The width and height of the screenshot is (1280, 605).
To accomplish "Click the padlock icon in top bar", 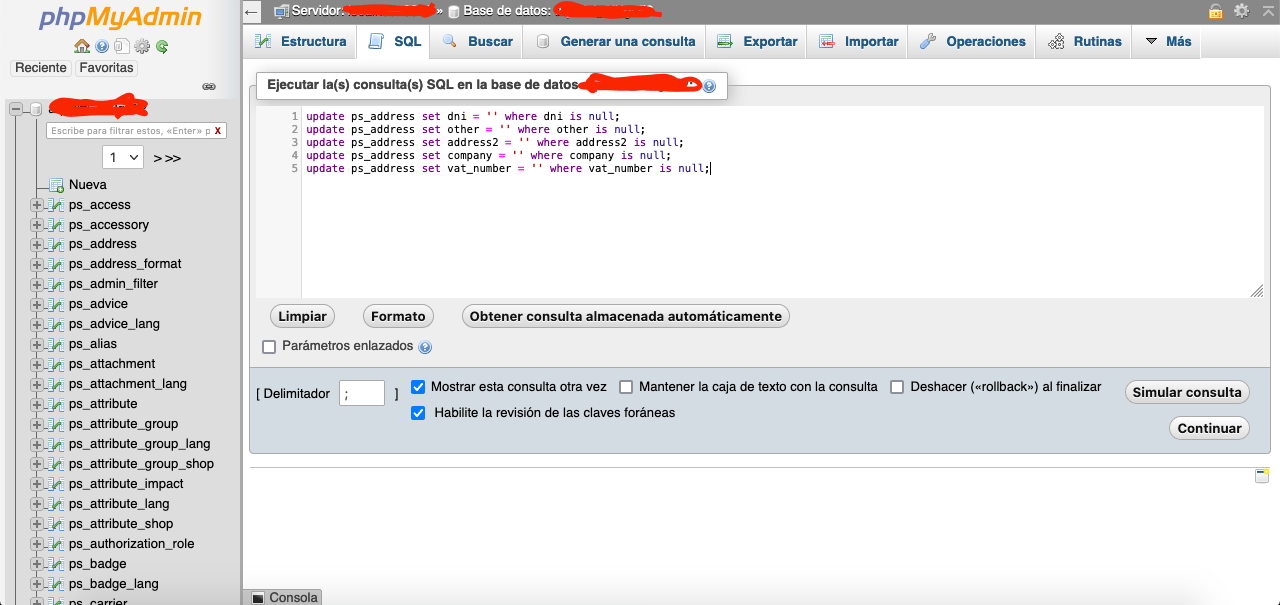I will click(x=1215, y=11).
